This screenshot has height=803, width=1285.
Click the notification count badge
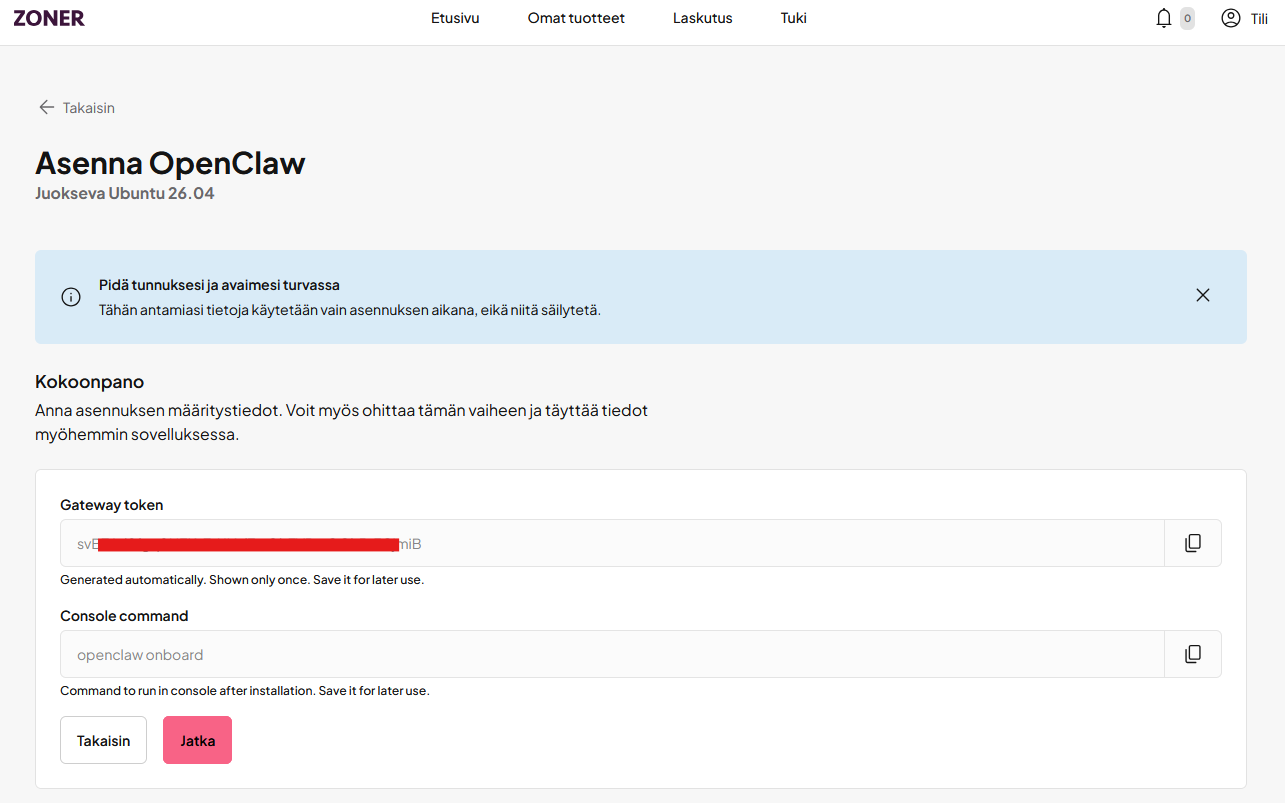coord(1187,18)
